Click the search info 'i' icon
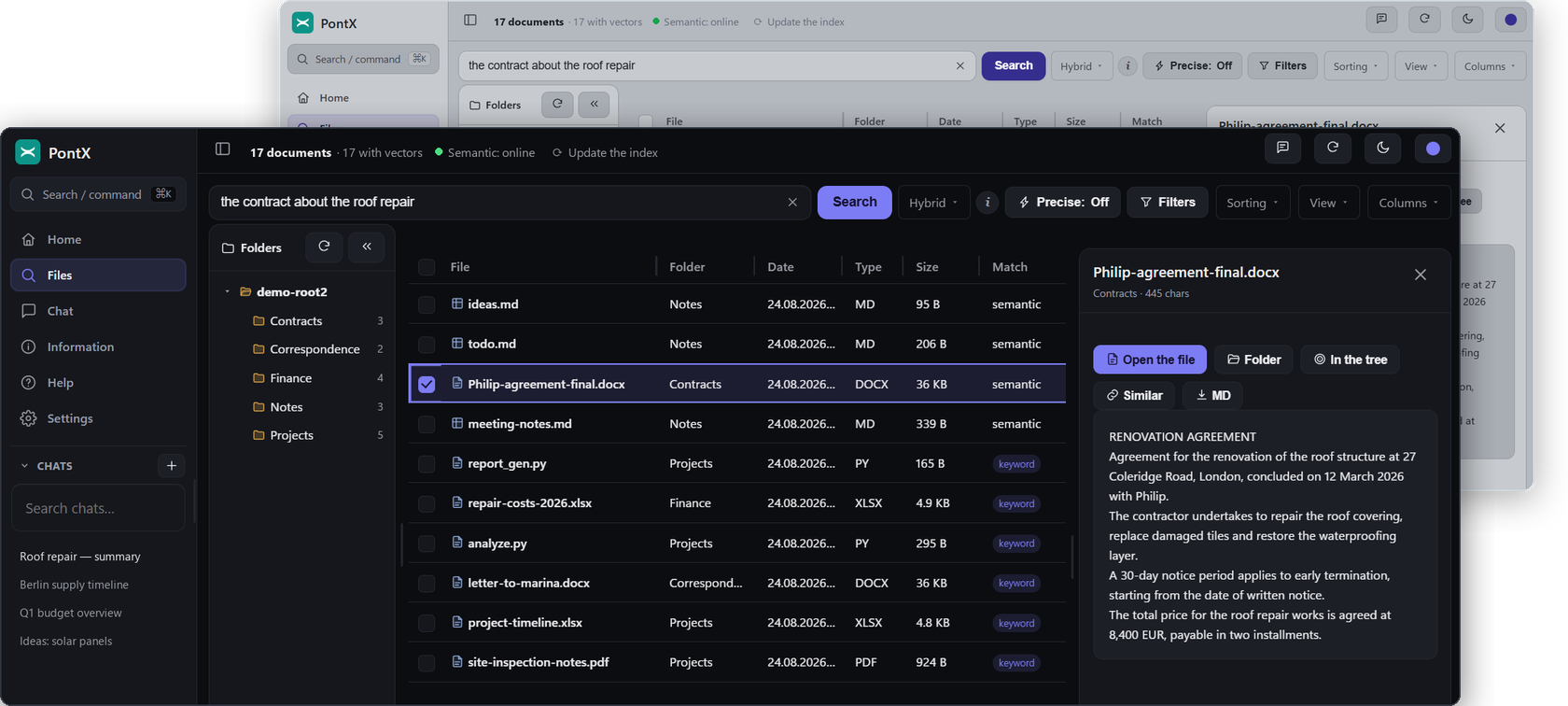The image size is (1568, 706). [x=987, y=203]
